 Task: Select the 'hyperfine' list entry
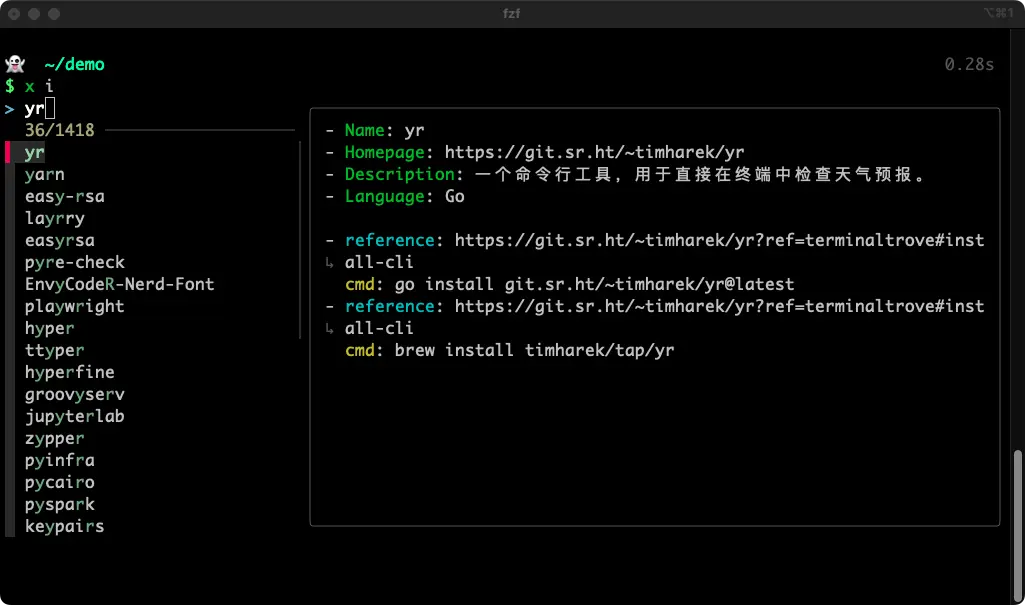coord(69,372)
